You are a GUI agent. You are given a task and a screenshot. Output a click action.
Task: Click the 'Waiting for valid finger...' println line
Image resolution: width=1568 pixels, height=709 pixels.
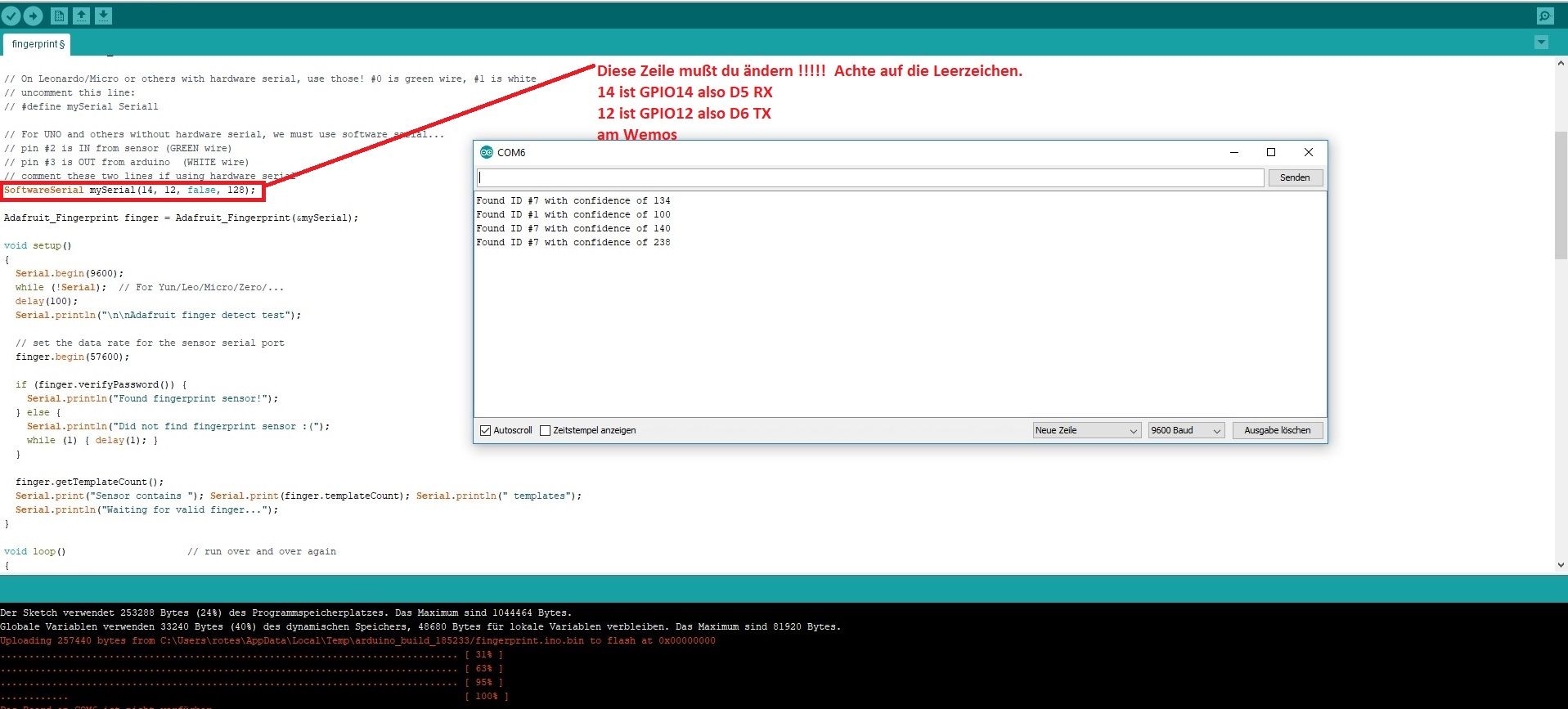click(x=146, y=509)
